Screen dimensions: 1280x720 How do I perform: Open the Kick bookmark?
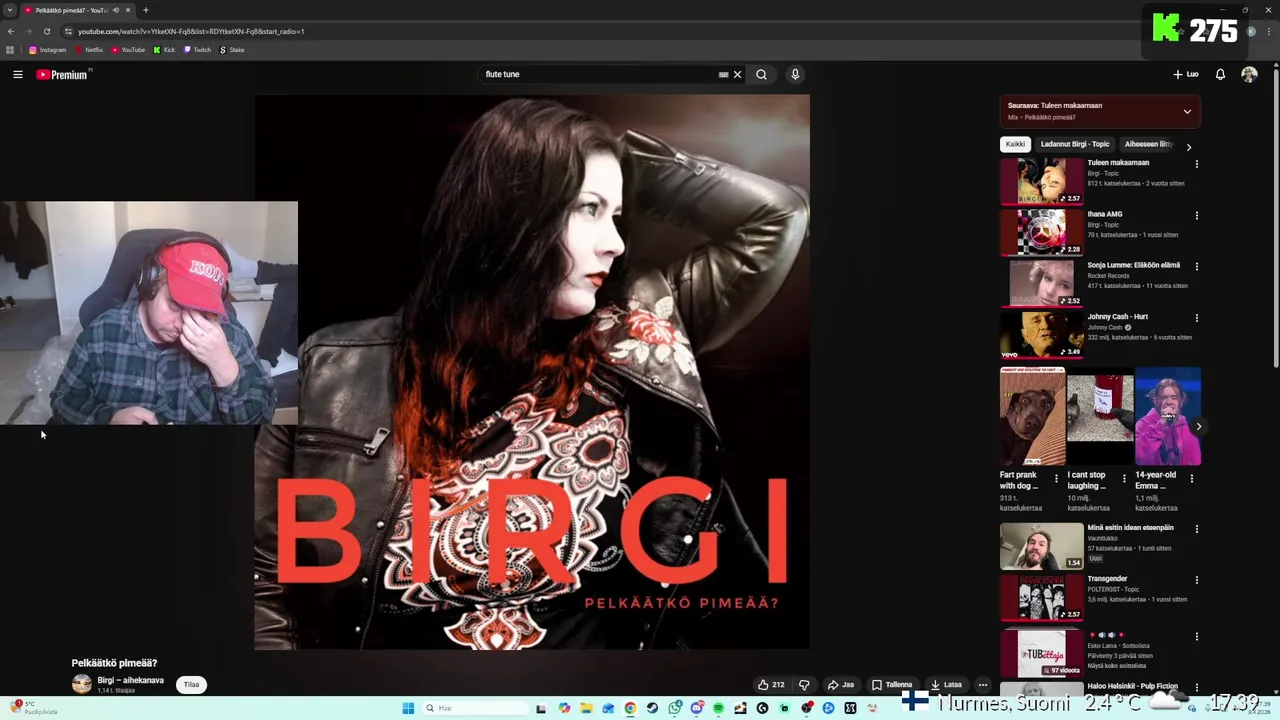[164, 50]
